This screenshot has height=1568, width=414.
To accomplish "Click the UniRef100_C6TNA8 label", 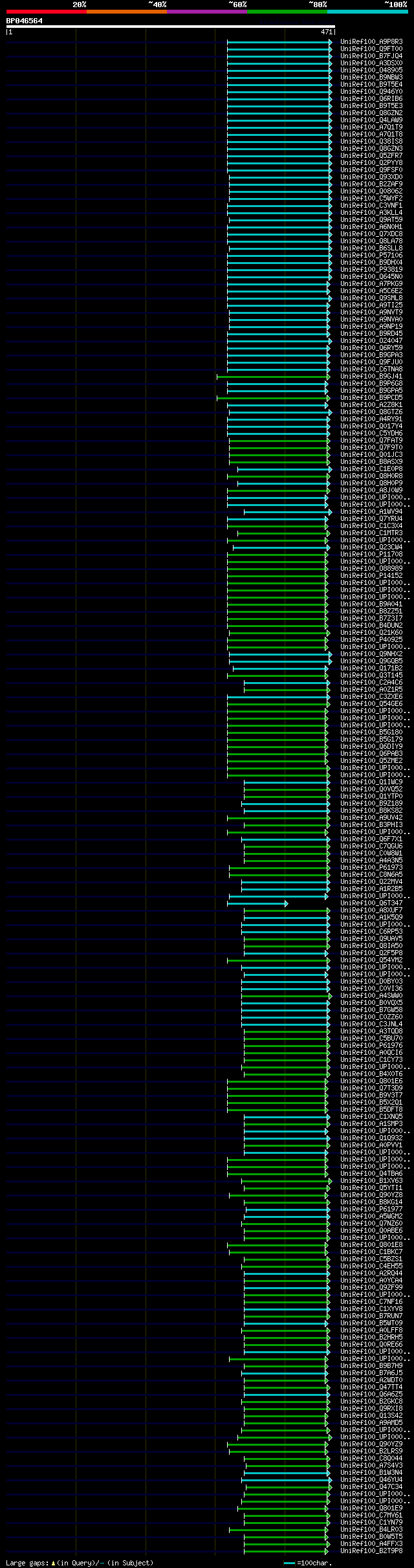I will click(371, 370).
